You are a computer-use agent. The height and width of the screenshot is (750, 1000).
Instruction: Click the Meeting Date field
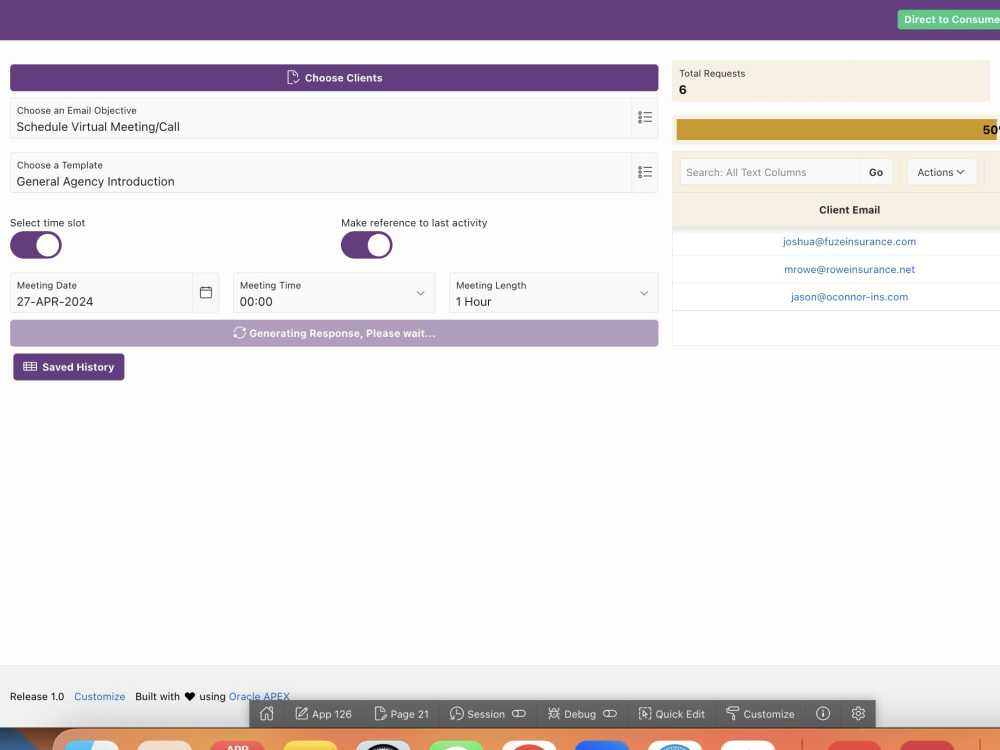tap(101, 293)
